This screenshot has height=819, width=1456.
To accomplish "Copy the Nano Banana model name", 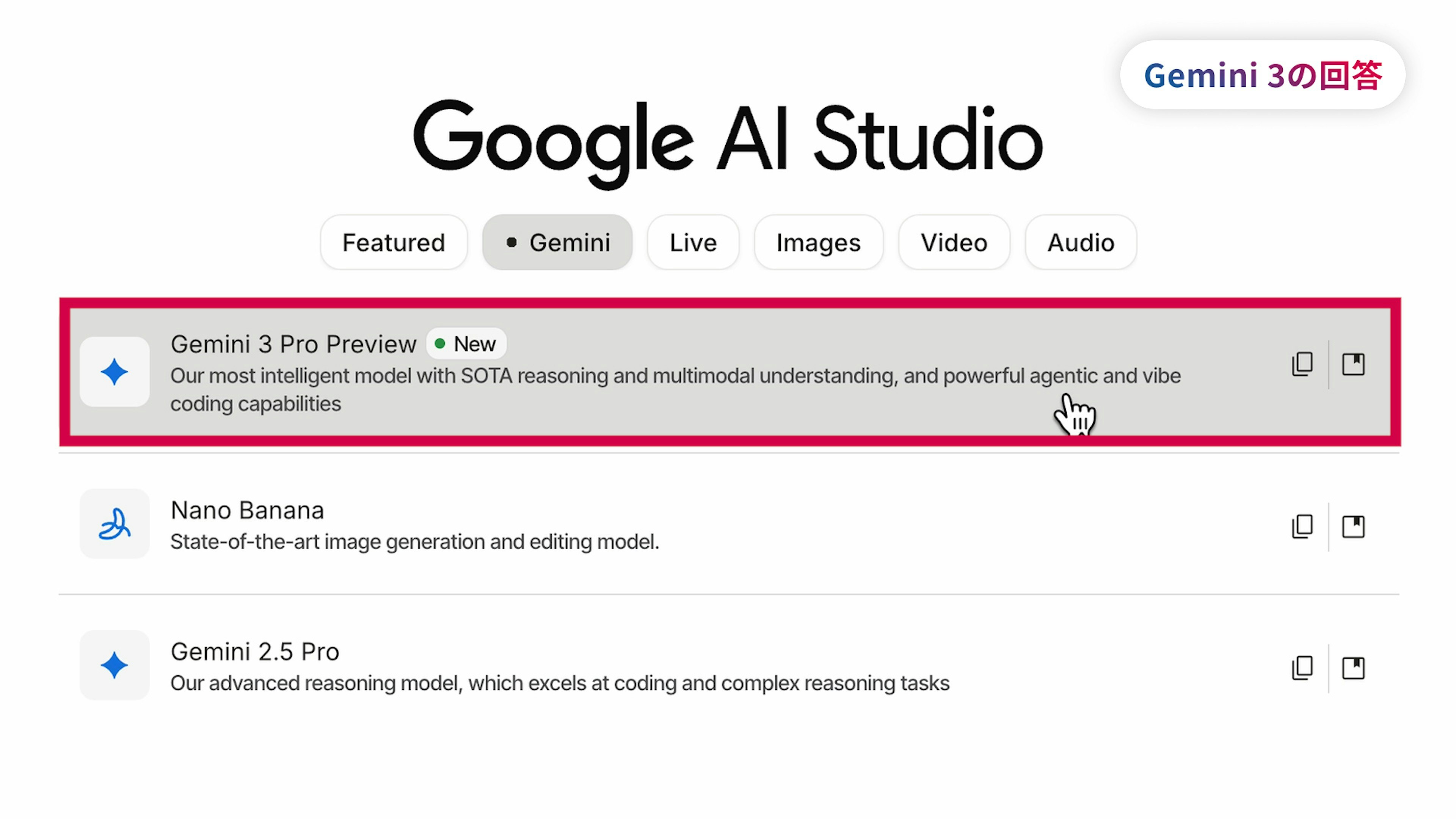I will 1302,527.
